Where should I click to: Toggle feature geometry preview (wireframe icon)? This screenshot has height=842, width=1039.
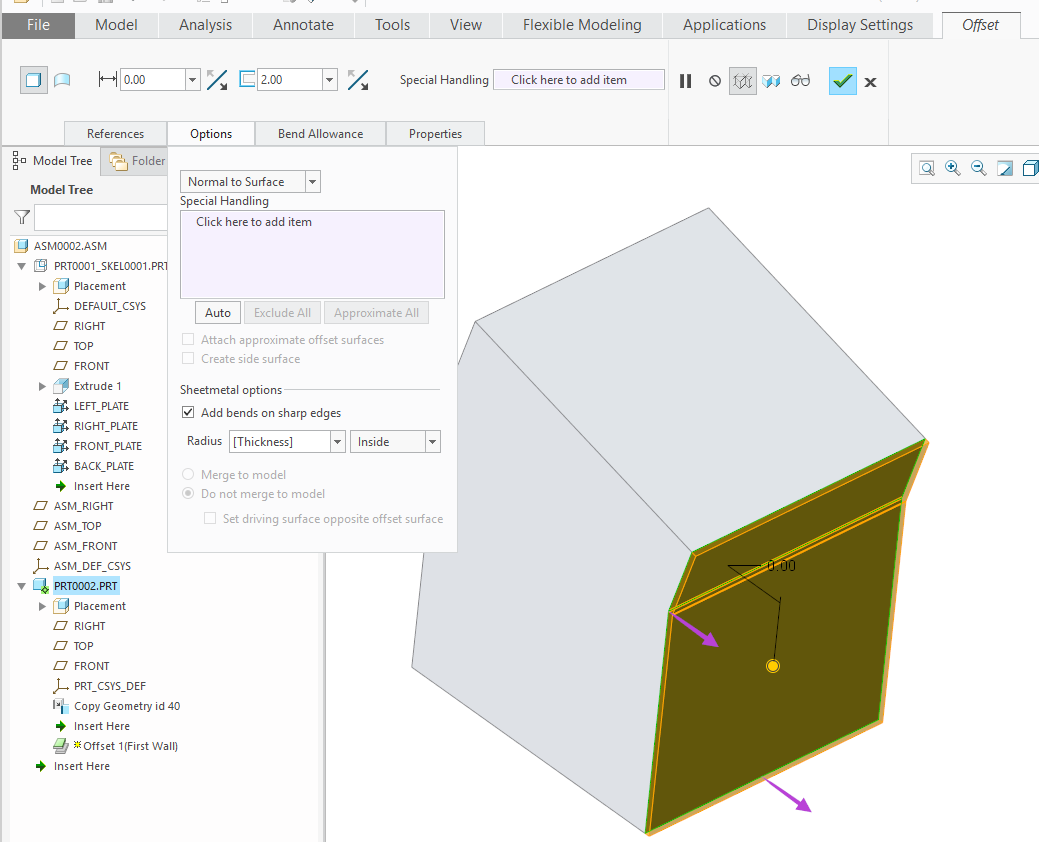point(742,80)
